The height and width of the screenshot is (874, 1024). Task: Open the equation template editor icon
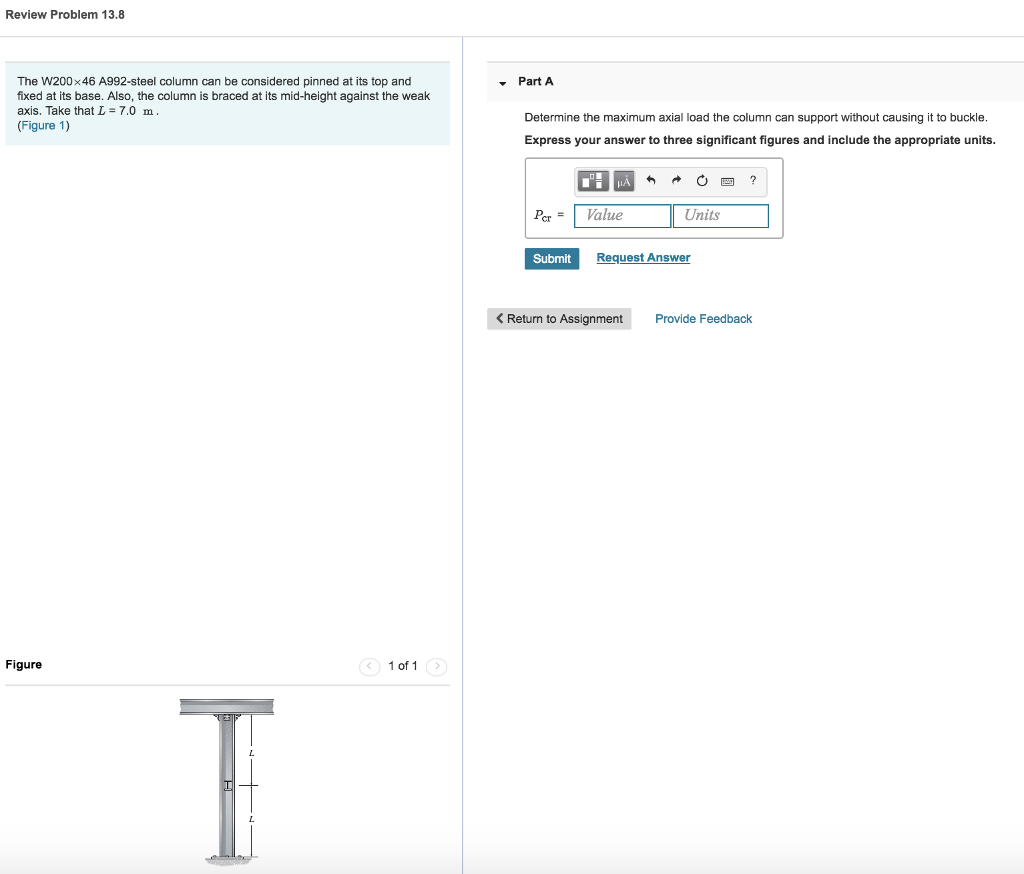coord(594,181)
